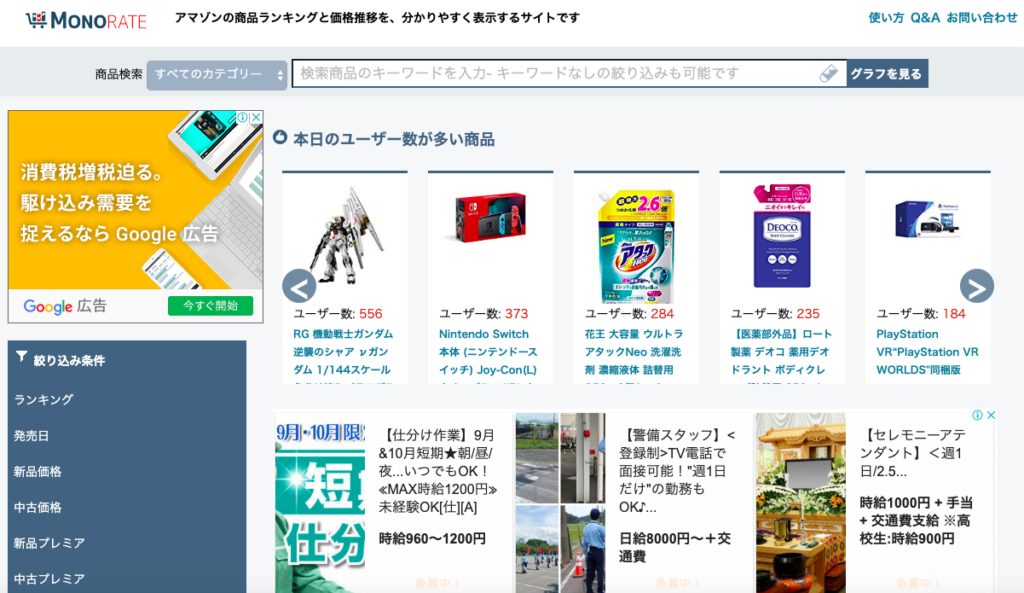Click the グラフを見る button
1024x593 pixels.
(x=887, y=73)
